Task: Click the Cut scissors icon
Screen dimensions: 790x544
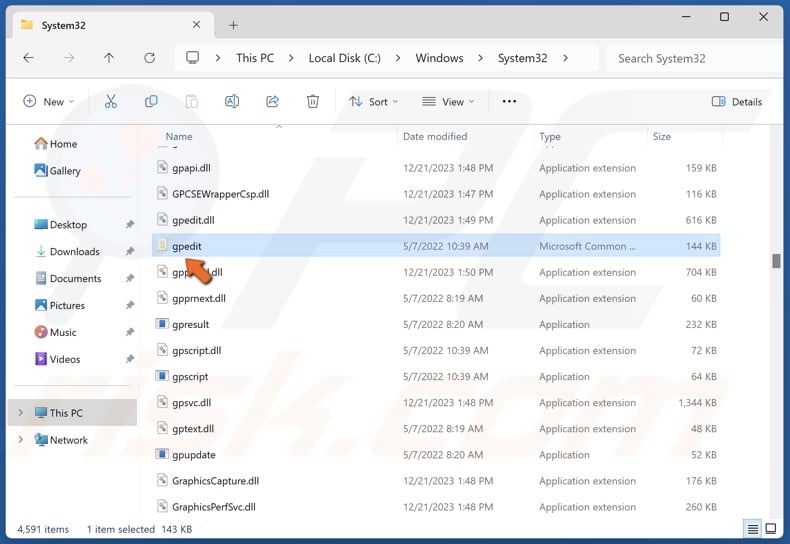Action: click(x=111, y=102)
